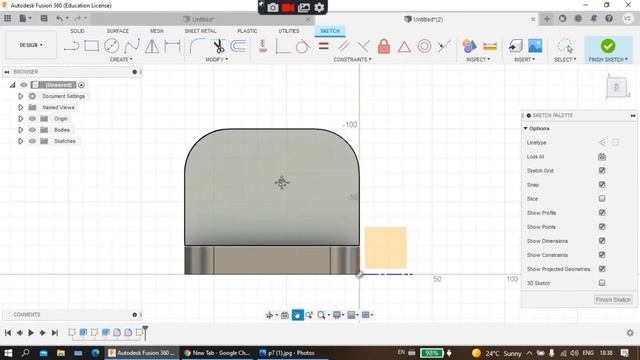Select the Fillet tool
Image resolution: width=640 pixels, height=360 pixels.
point(197,46)
